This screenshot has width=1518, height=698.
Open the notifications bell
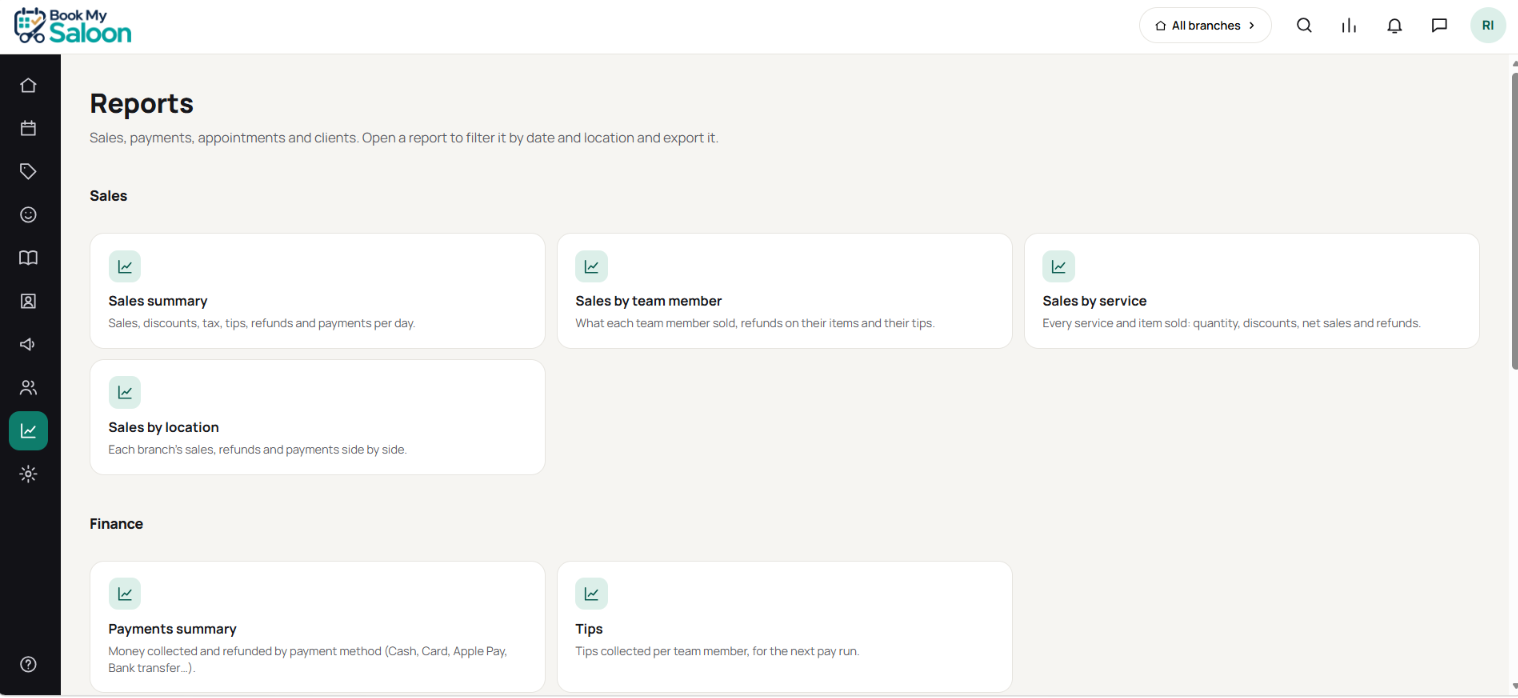click(x=1394, y=26)
